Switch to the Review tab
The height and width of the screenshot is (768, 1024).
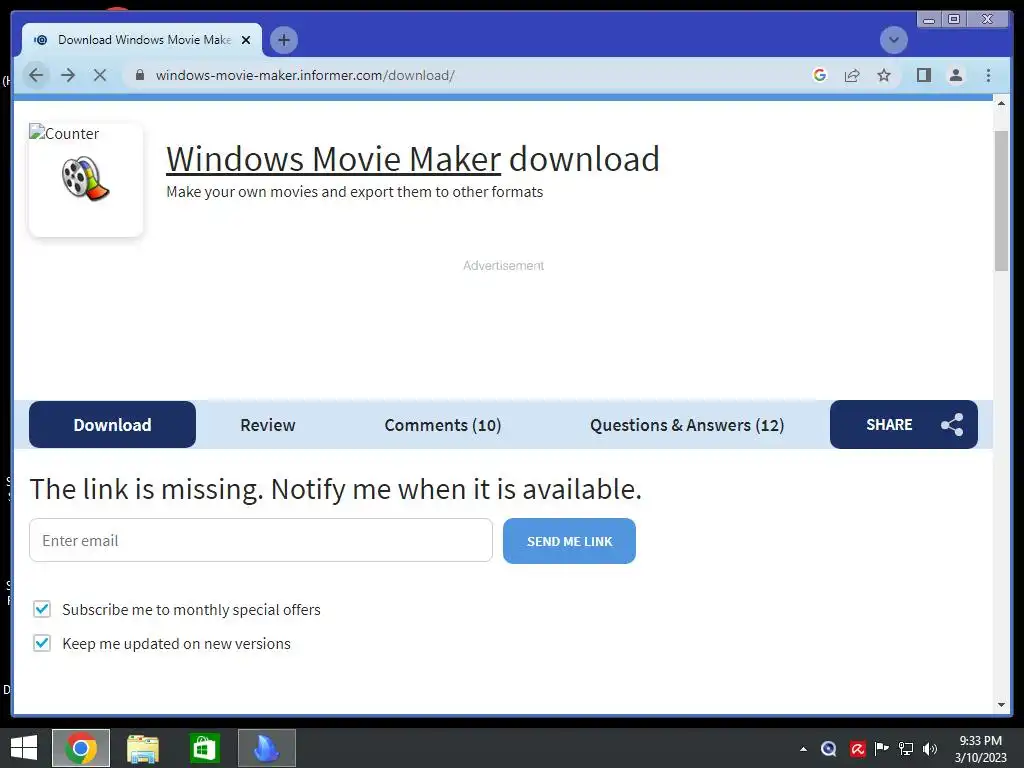coord(268,424)
